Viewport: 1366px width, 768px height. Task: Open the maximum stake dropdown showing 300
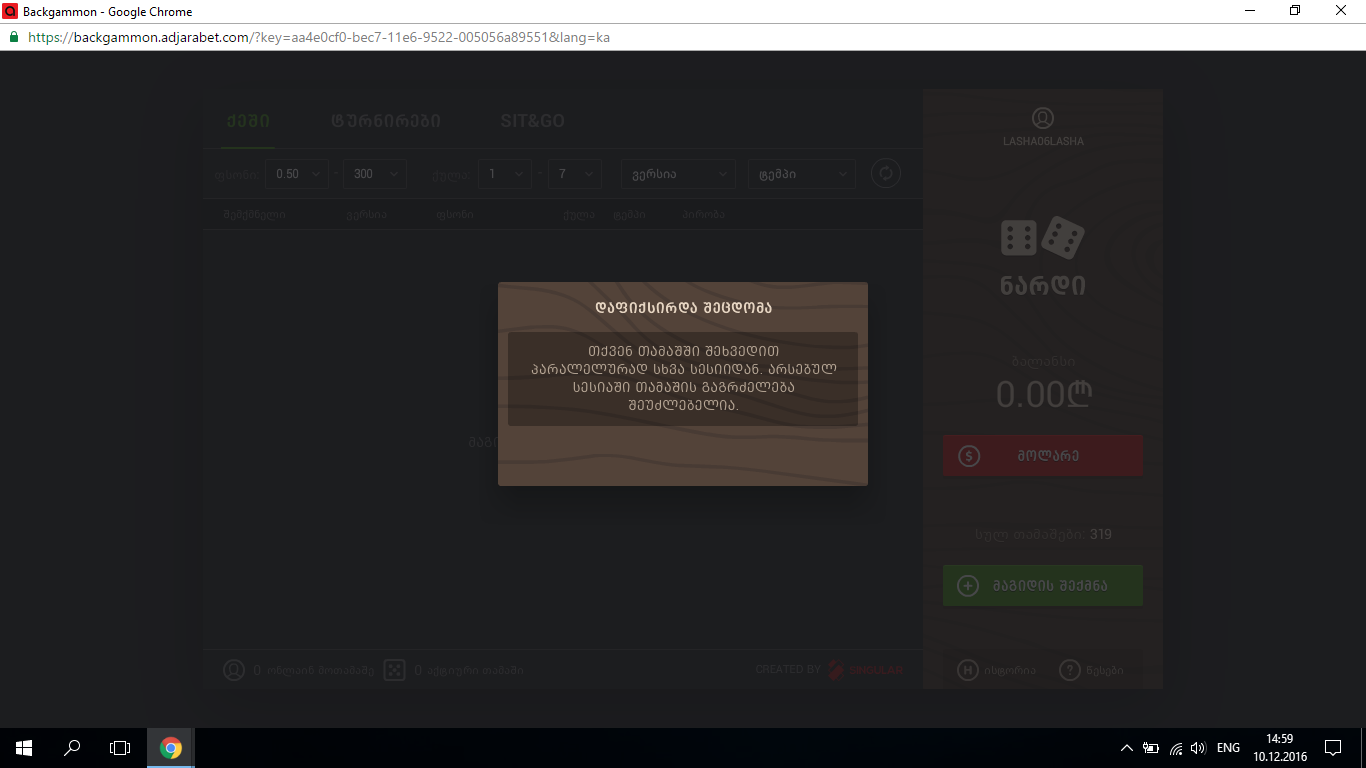click(375, 174)
